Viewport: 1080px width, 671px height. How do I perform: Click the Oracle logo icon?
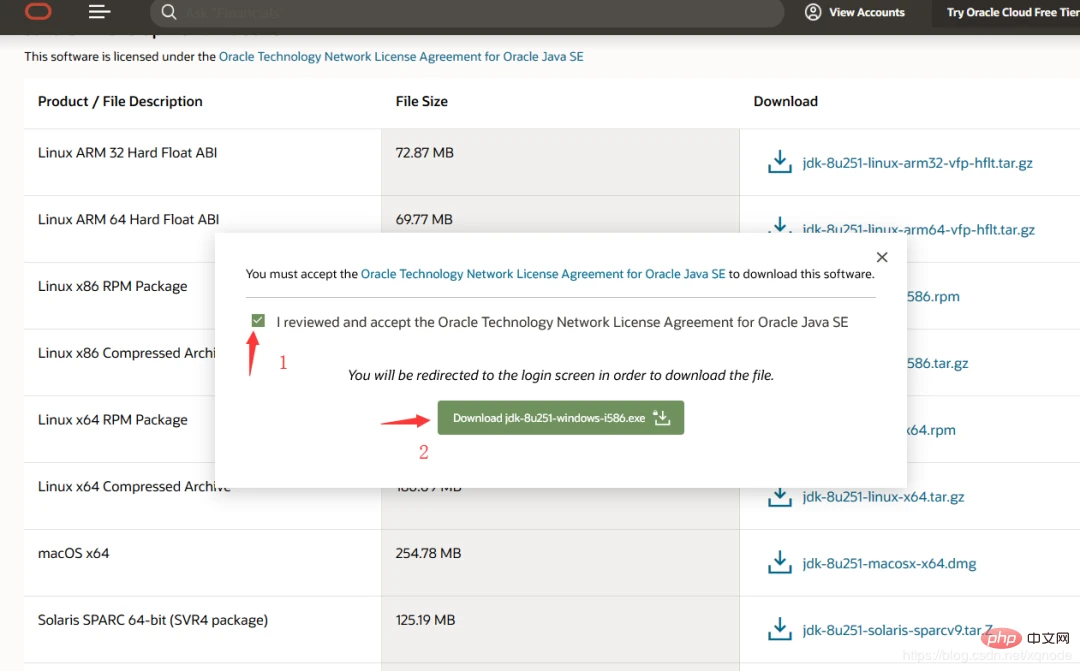pos(39,12)
